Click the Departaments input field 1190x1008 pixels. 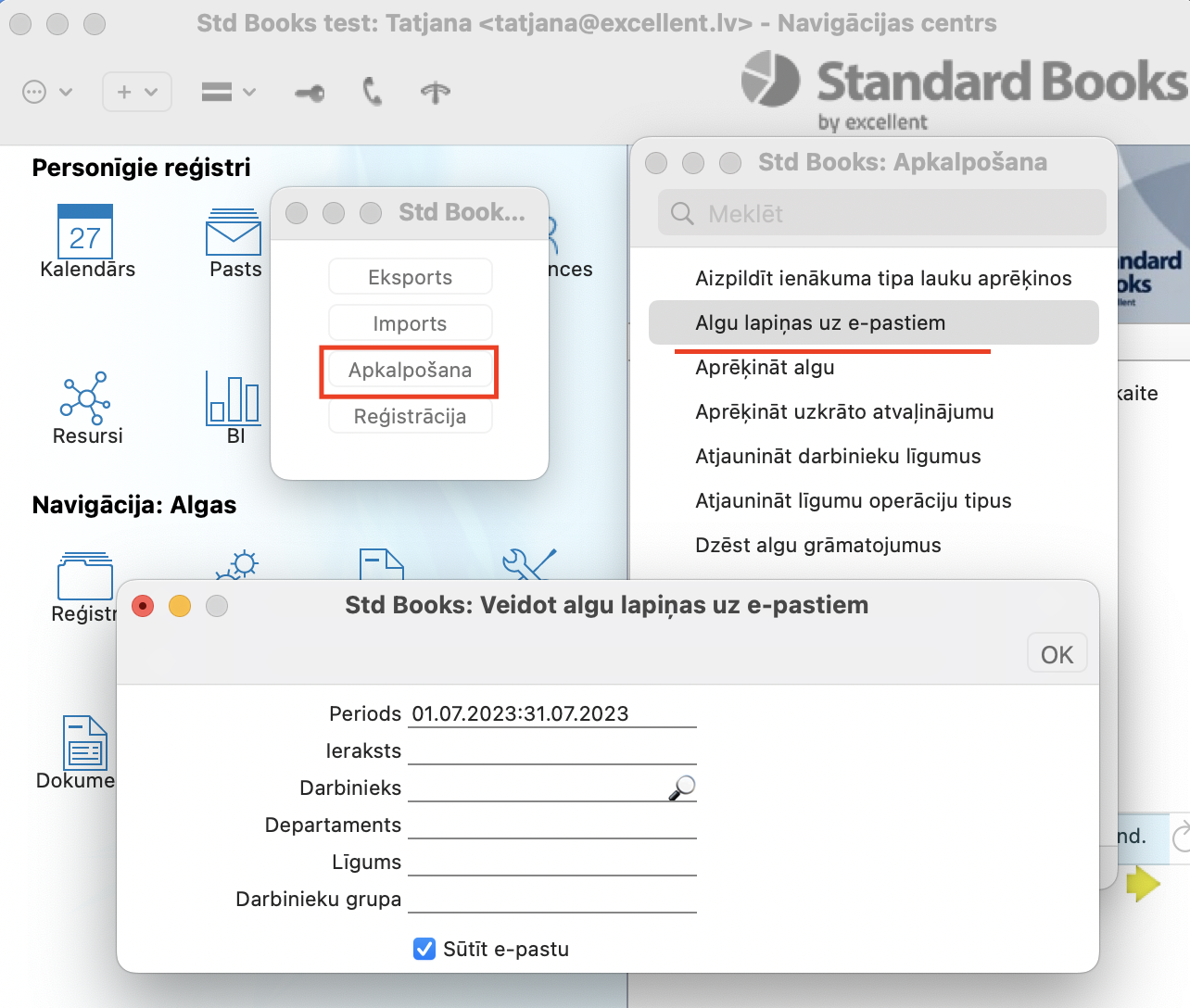(551, 825)
